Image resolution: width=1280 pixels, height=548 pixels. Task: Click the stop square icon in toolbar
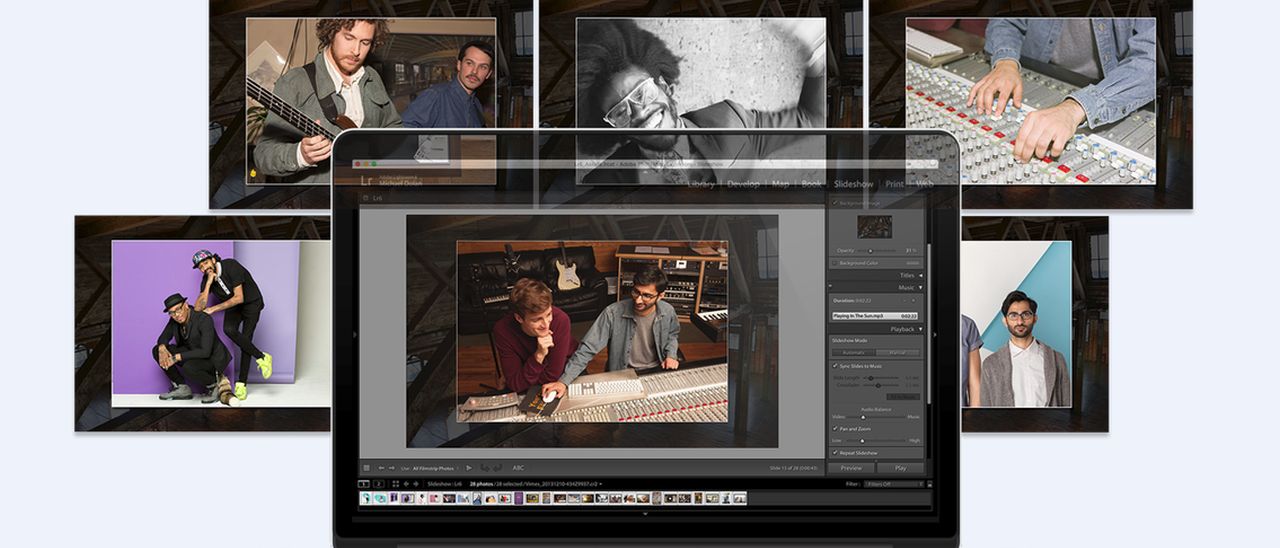pyautogui.click(x=366, y=468)
